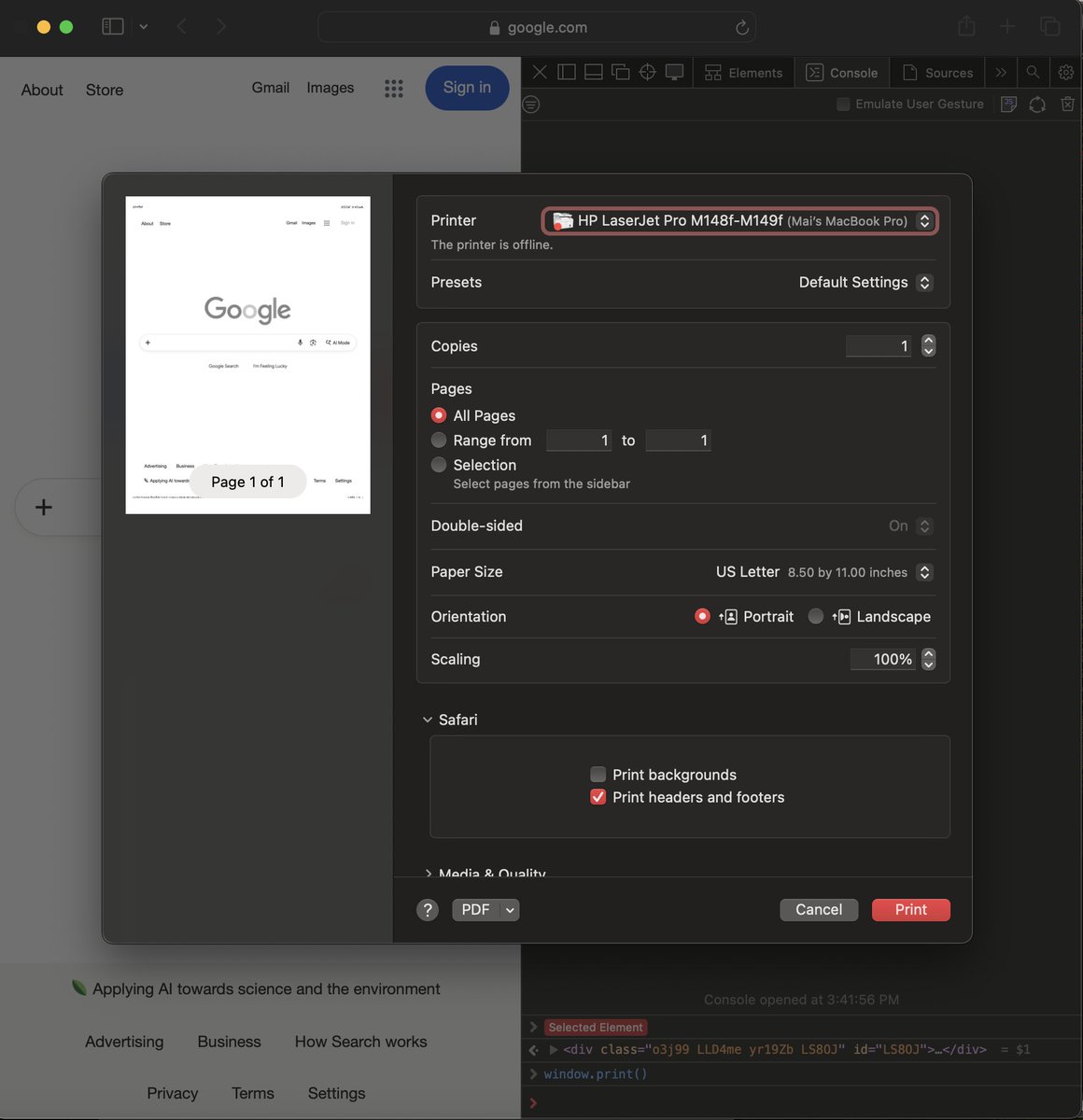Screen dimensions: 1083x1120
Task: Switch to the Console tab
Action: click(x=842, y=73)
